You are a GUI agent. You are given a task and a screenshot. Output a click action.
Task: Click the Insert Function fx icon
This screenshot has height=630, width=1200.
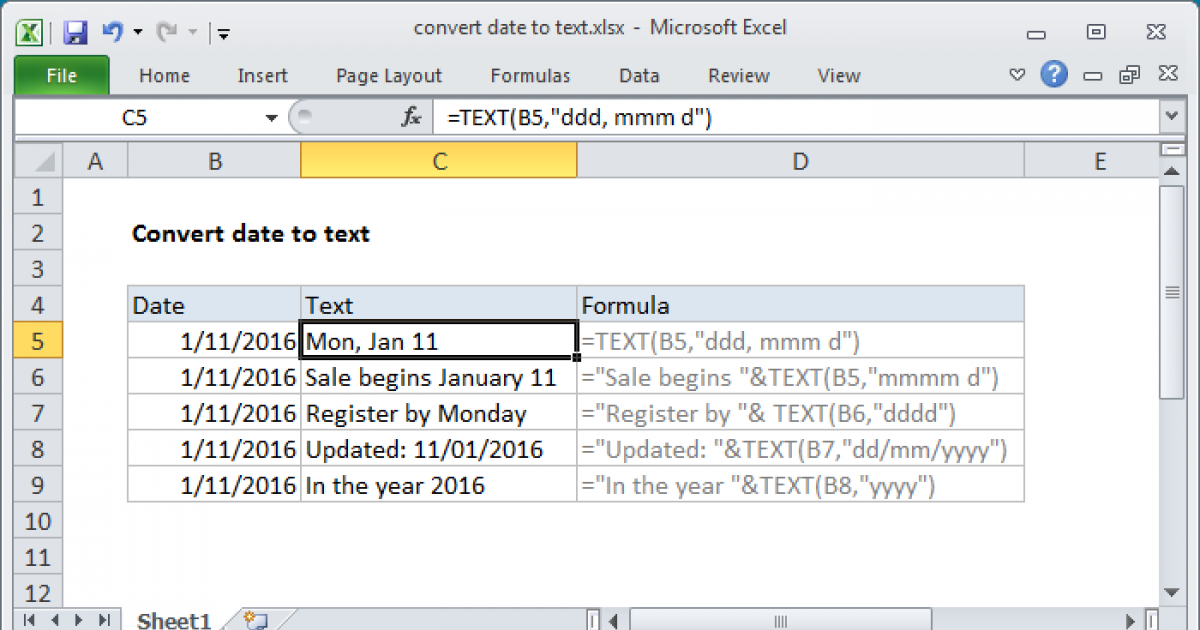pyautogui.click(x=411, y=118)
